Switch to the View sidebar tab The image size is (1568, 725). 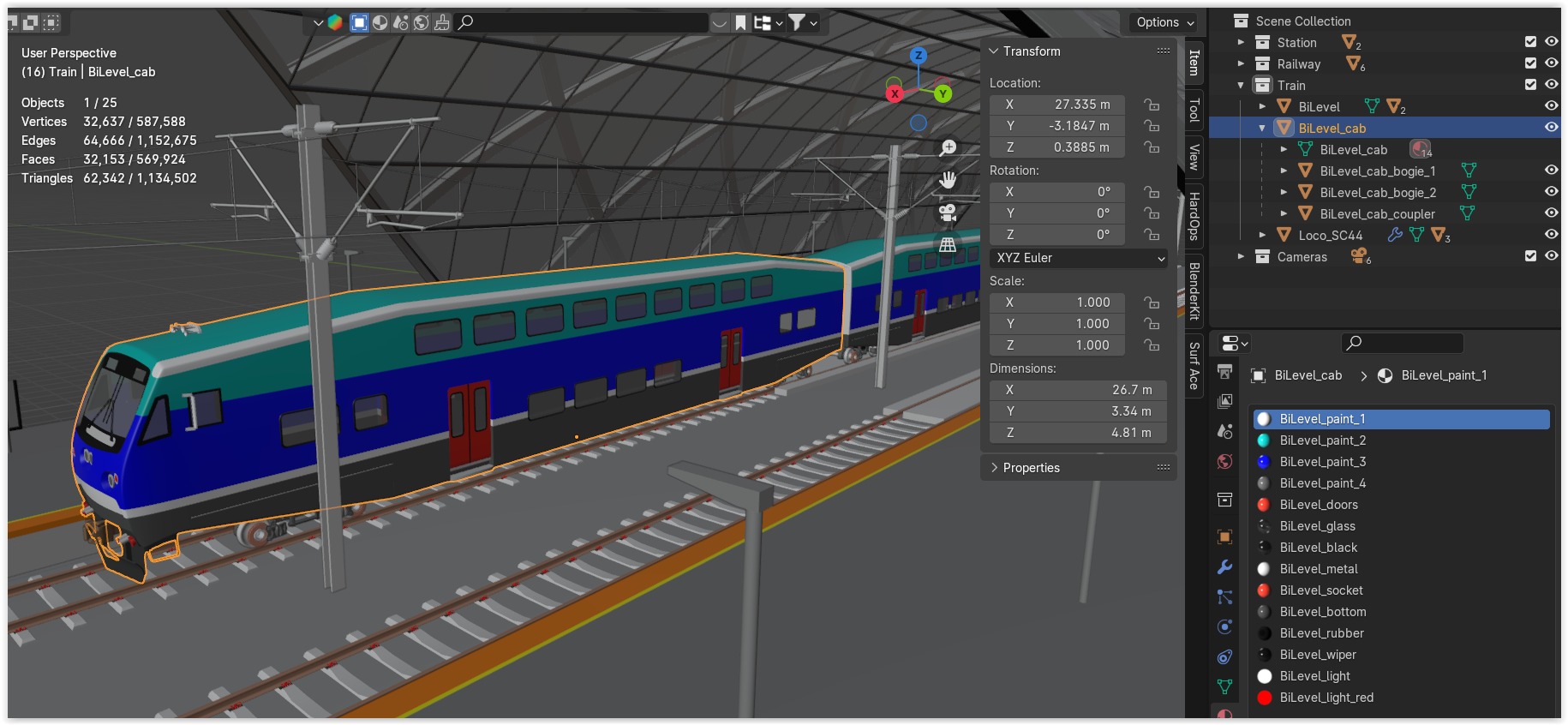point(1194,157)
